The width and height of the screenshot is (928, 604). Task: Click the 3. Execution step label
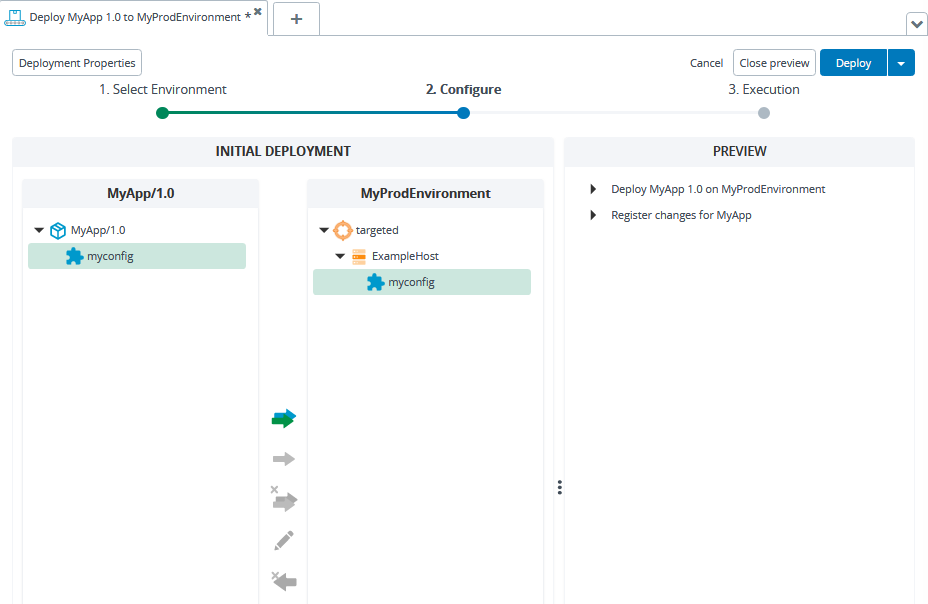coord(763,89)
